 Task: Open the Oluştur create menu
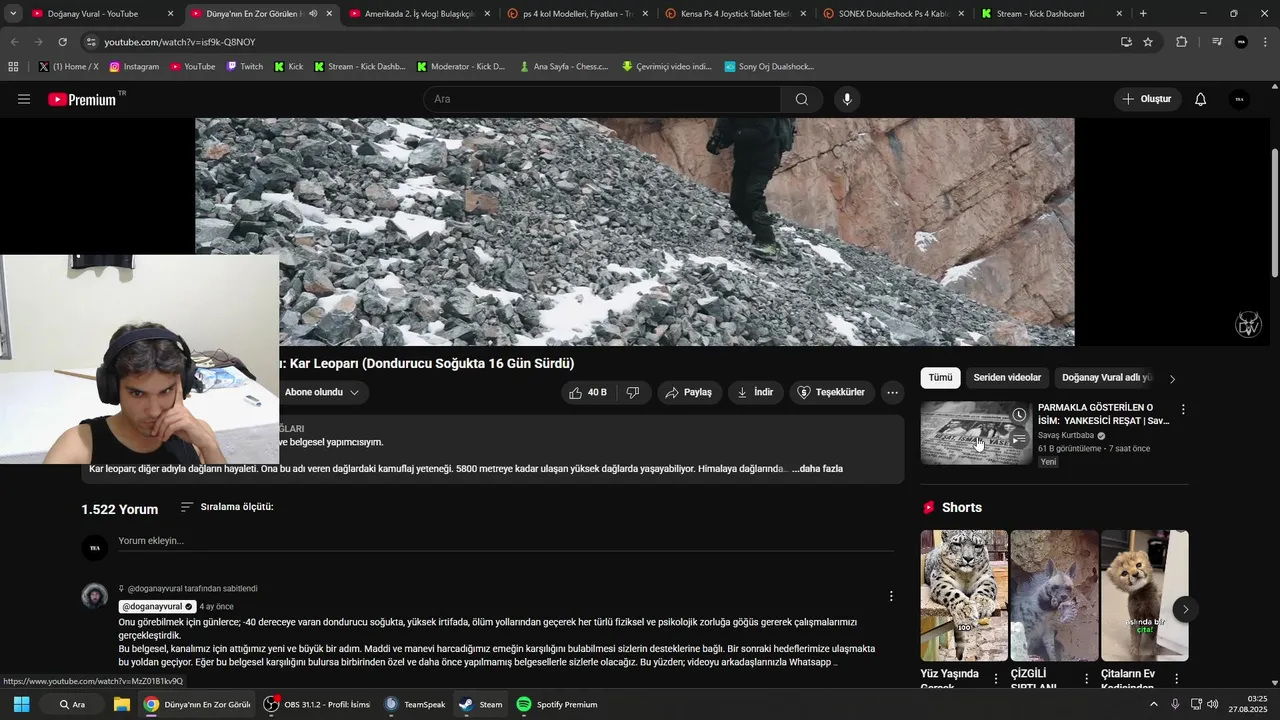click(x=1147, y=99)
